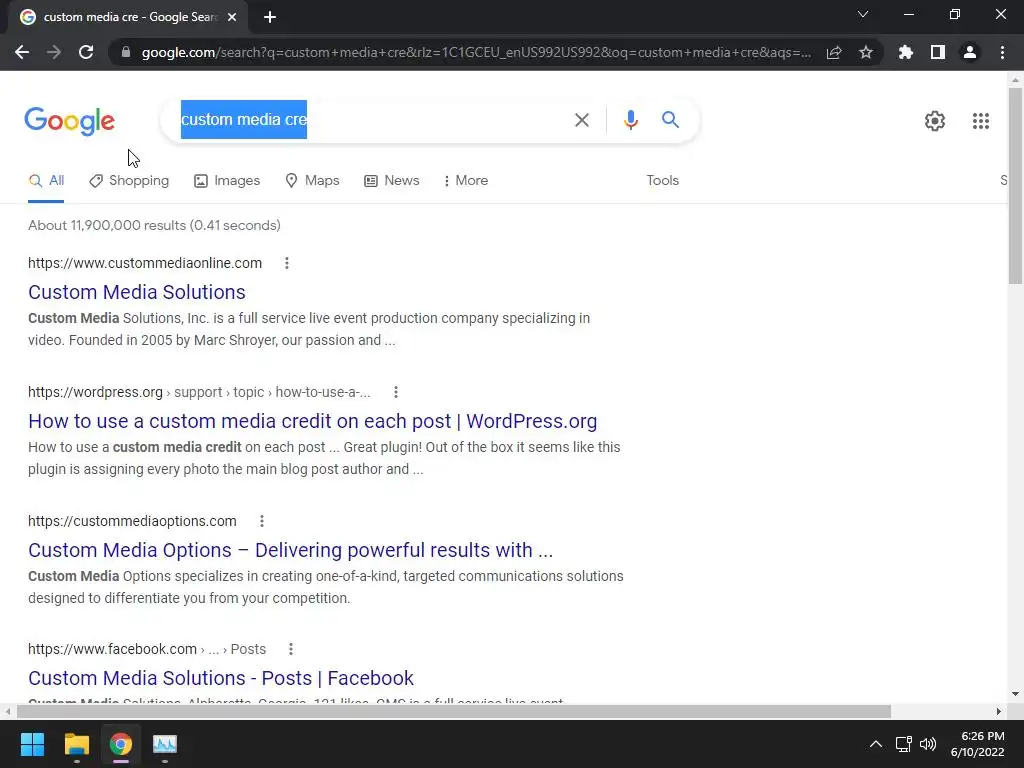The height and width of the screenshot is (768, 1024).
Task: Open File Explorer from the taskbar
Action: tap(76, 744)
